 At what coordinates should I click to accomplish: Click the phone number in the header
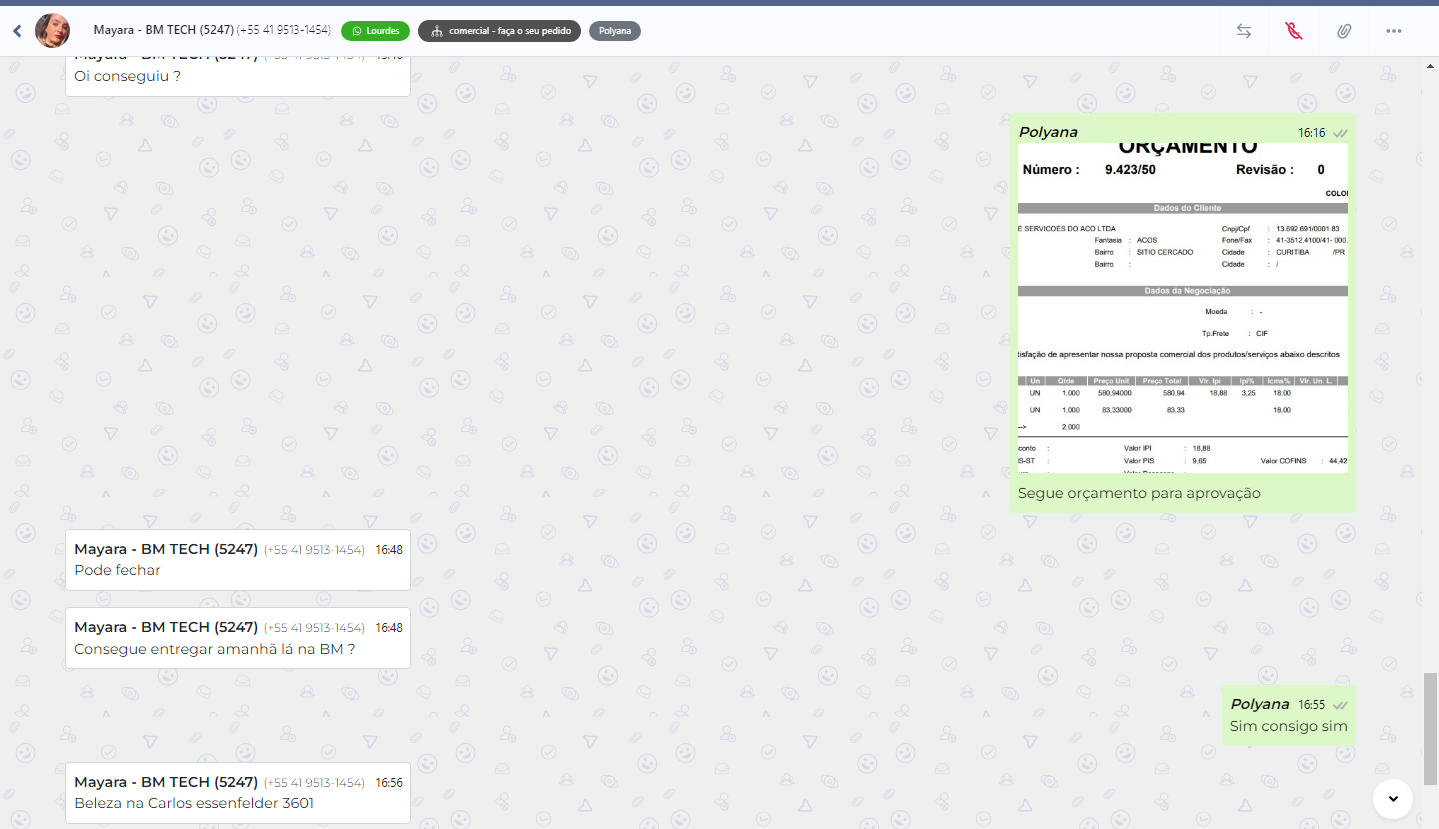(284, 30)
